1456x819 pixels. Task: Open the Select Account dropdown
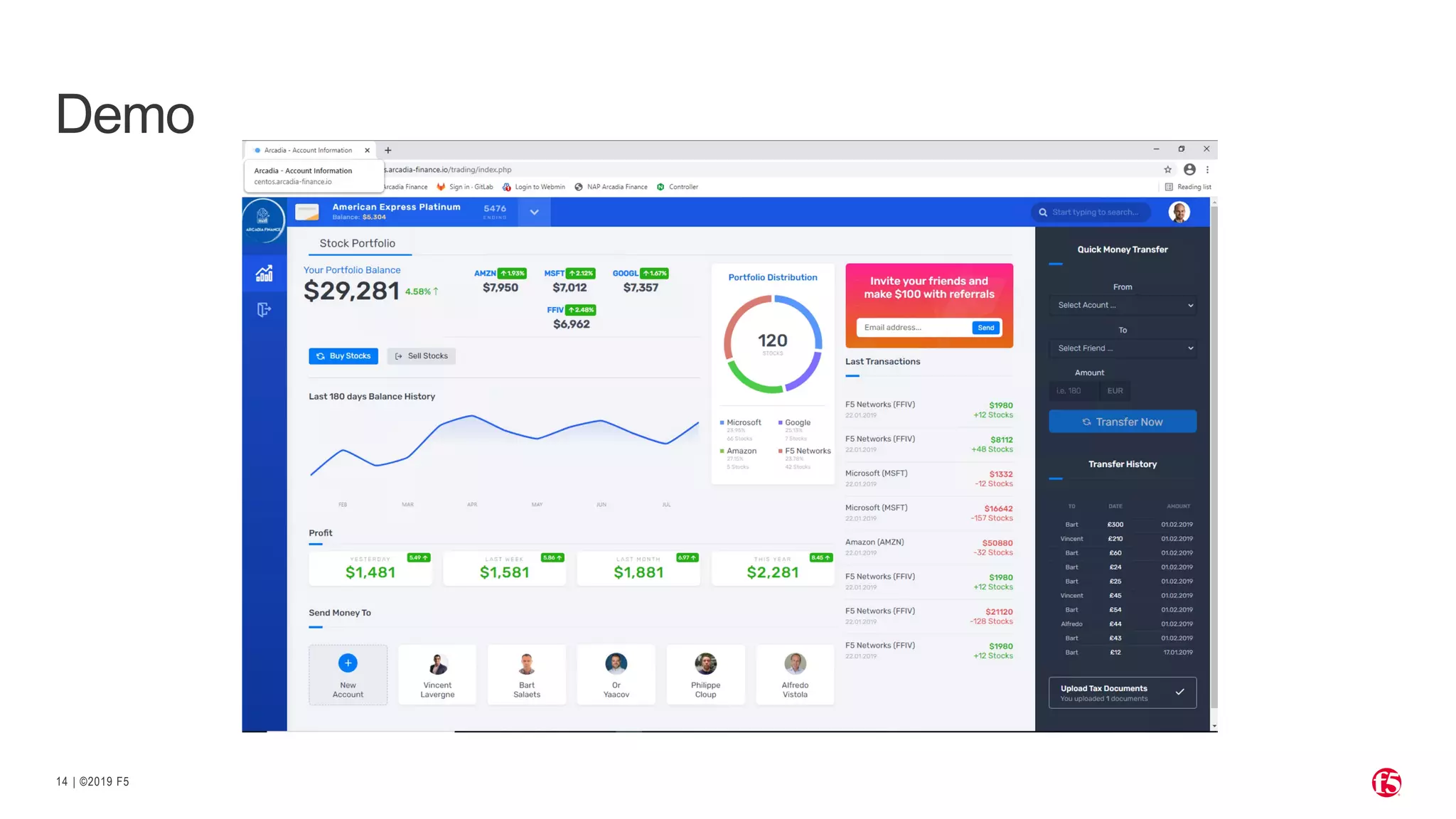(1122, 305)
